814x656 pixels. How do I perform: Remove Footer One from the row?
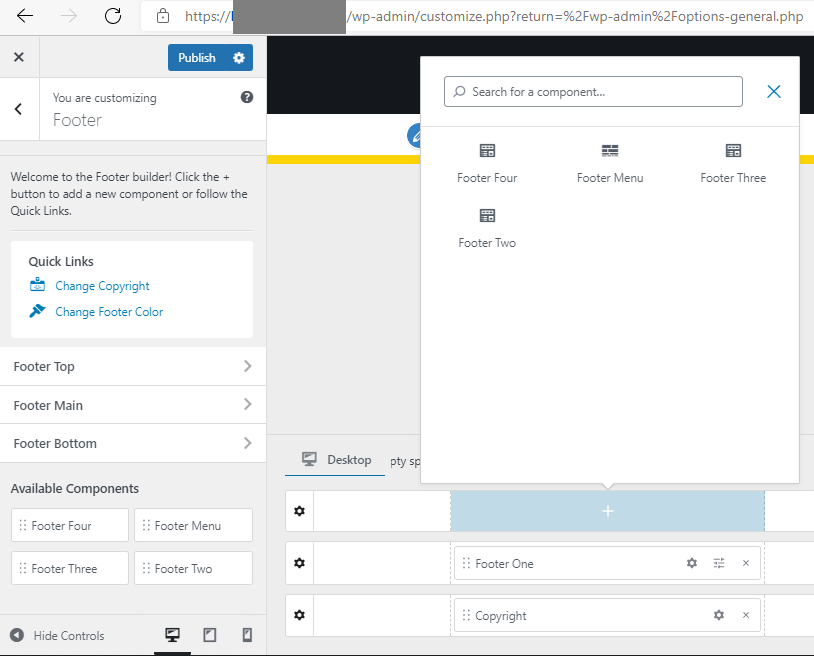pyautogui.click(x=745, y=564)
